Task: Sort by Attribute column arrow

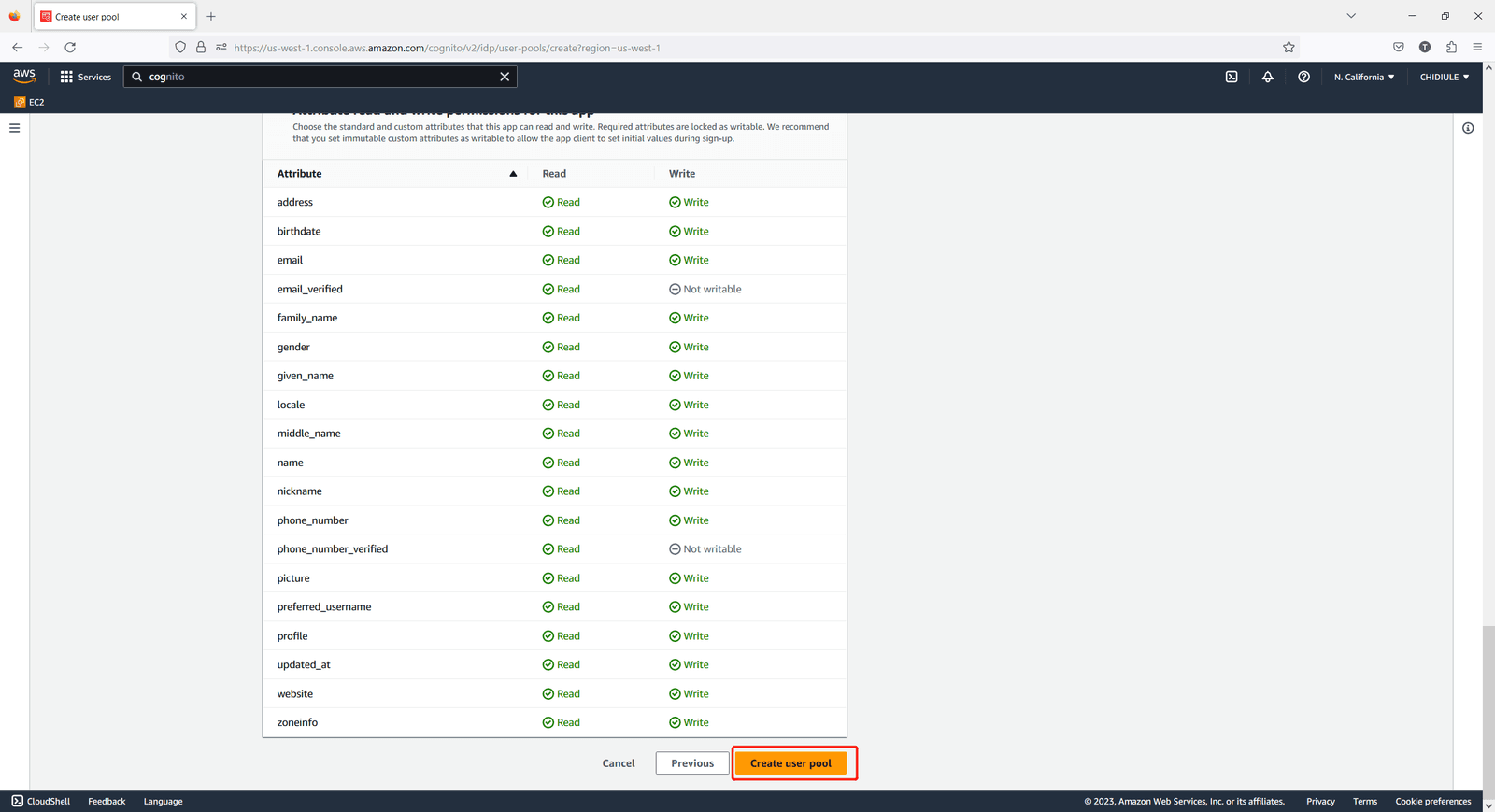Action: (513, 174)
